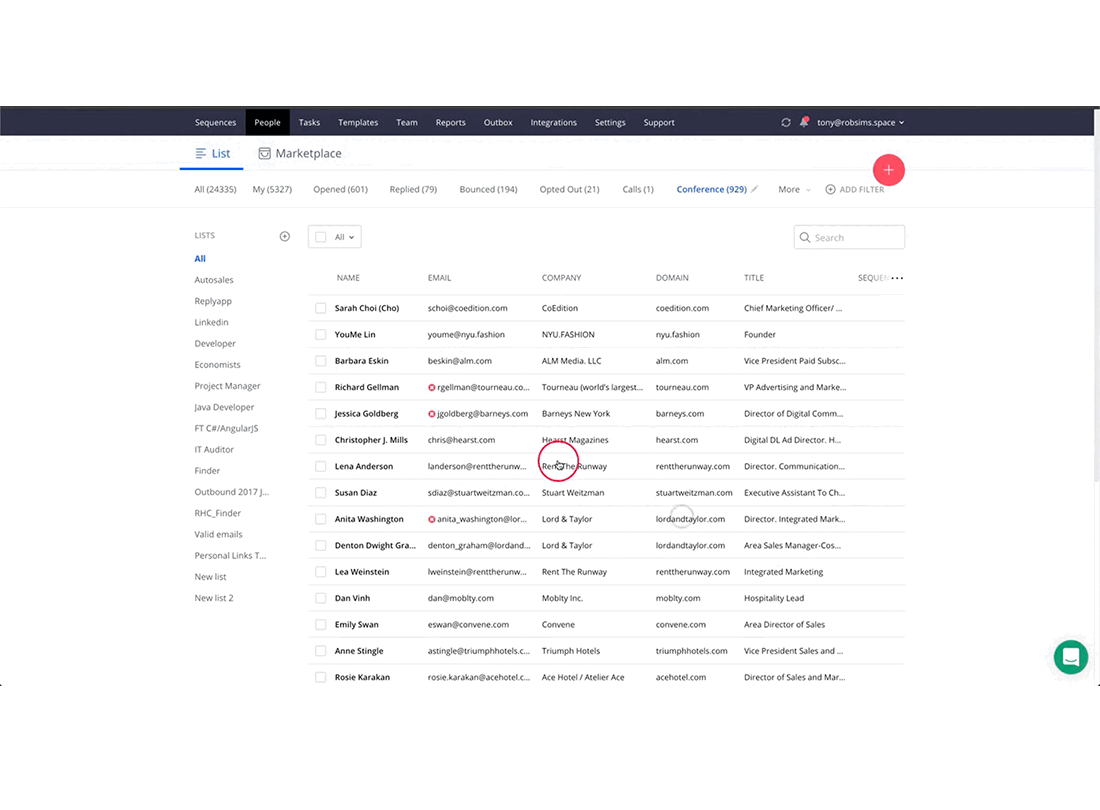Check the box for Lena Anderson
The height and width of the screenshot is (810, 1100).
pos(321,466)
